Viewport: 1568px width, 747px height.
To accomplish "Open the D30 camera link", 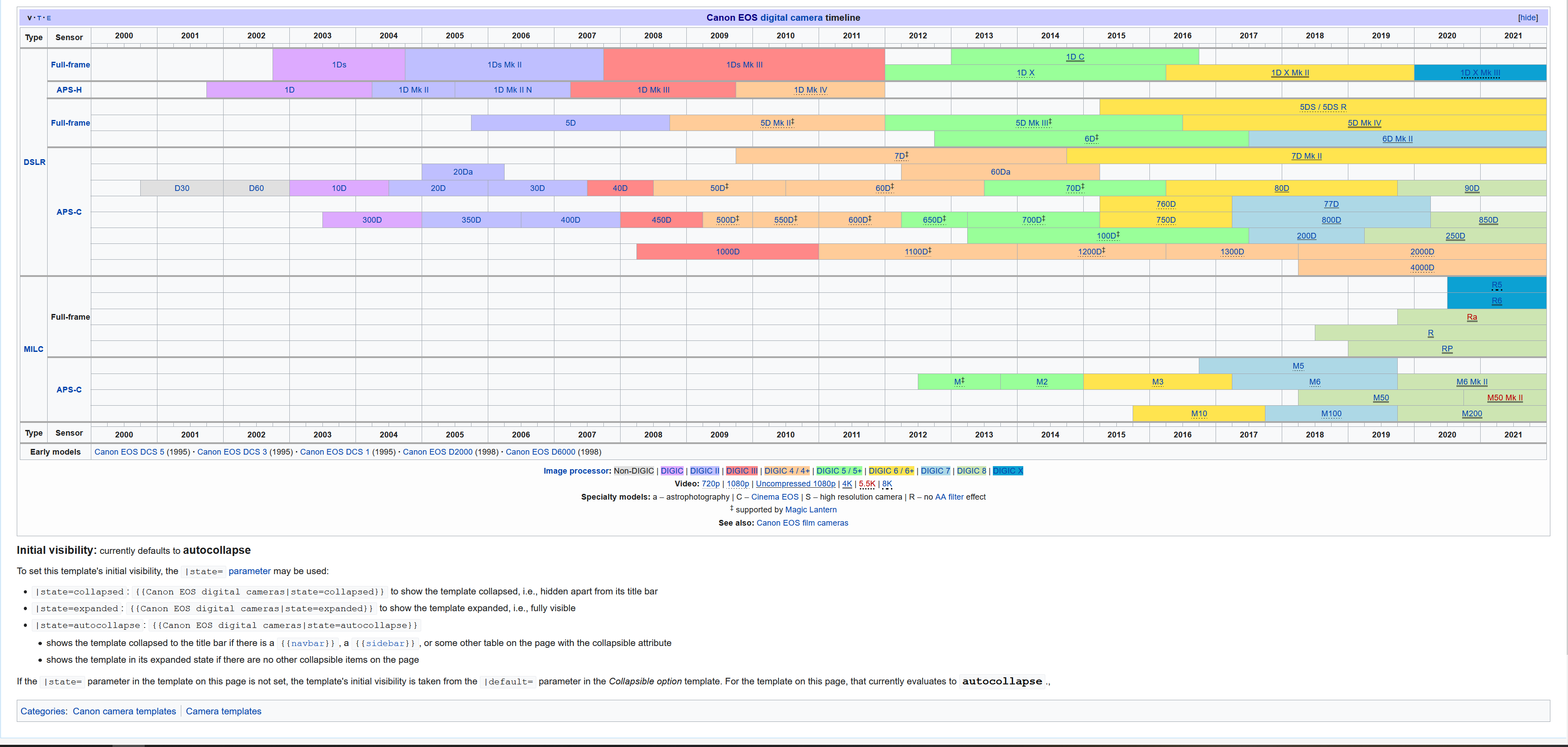I will 181,188.
